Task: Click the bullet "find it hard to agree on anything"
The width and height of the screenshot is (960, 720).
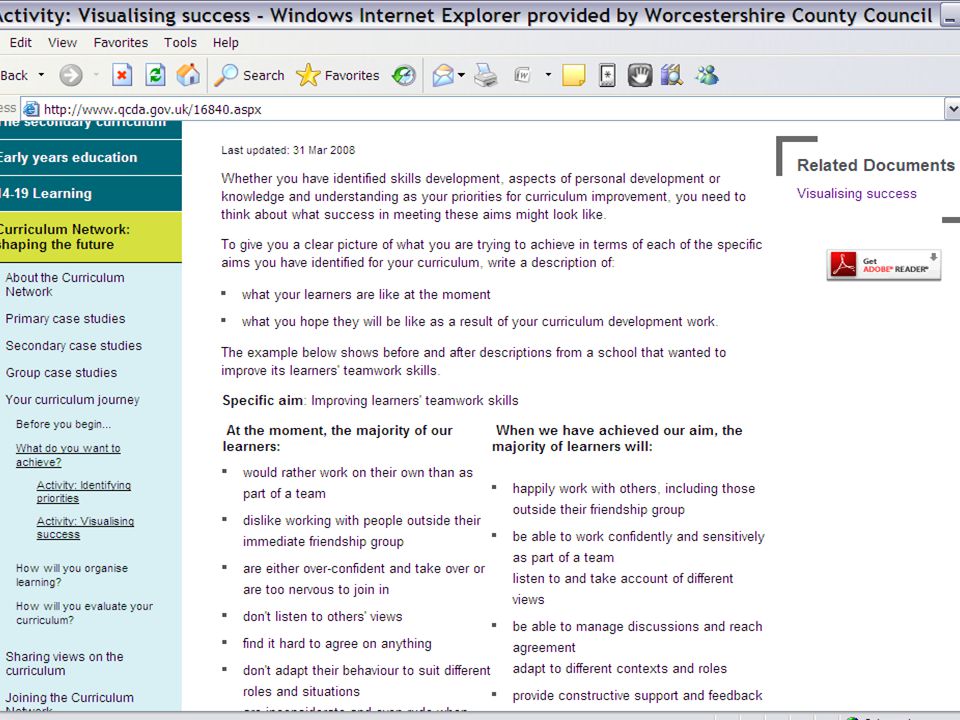Action: [x=337, y=643]
